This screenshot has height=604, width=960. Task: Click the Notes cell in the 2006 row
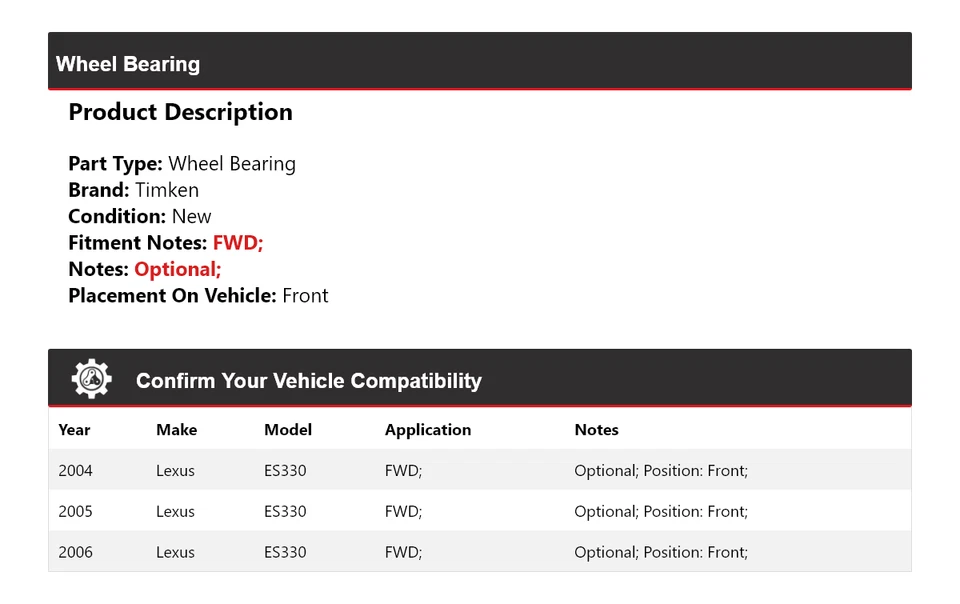661,552
